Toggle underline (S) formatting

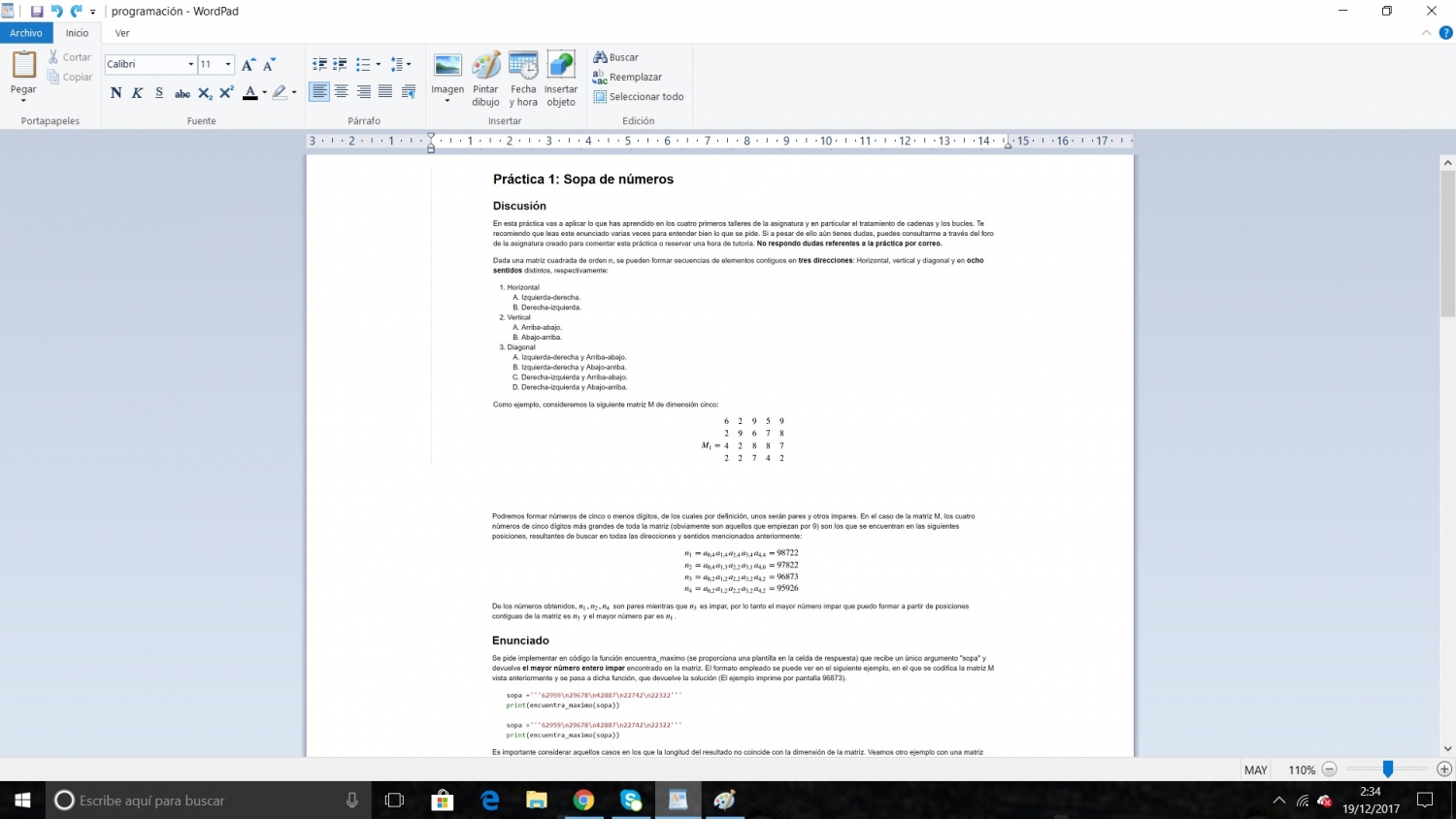tap(159, 92)
